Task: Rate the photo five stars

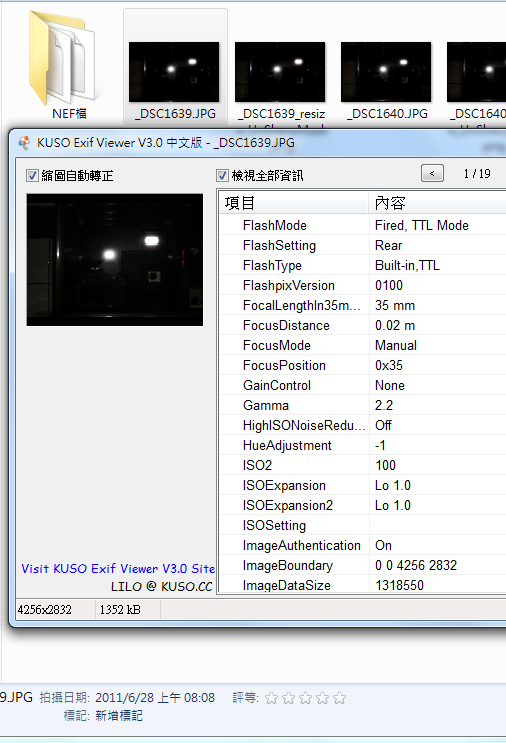Action: (x=340, y=698)
